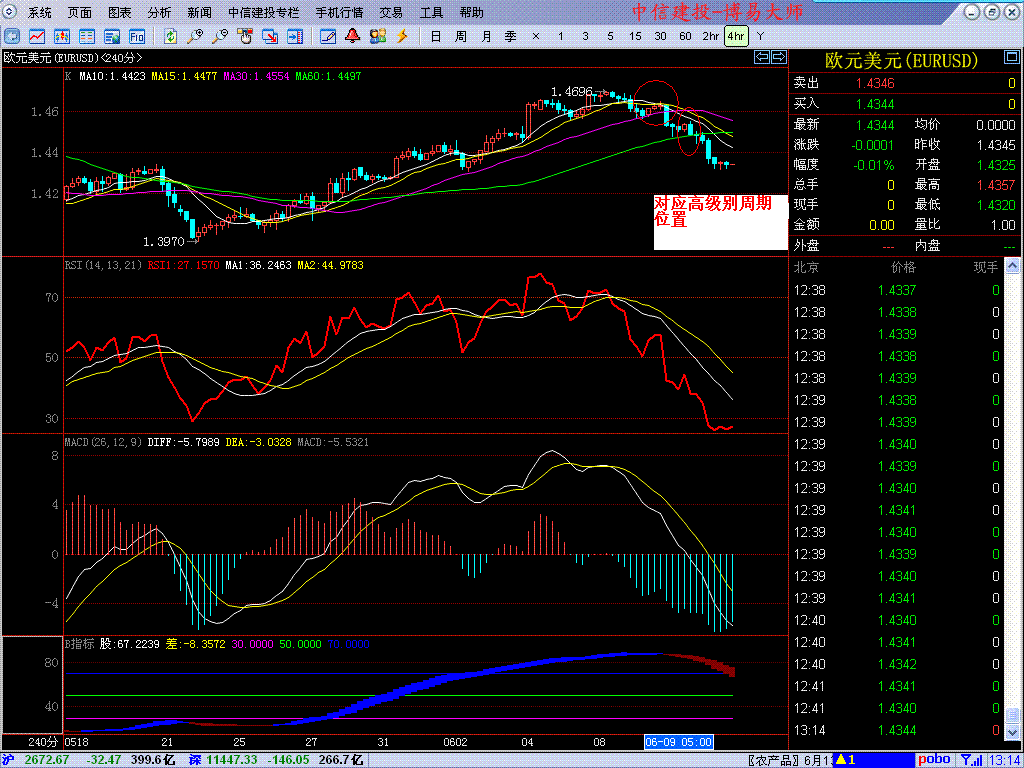
Task: Open the 系统 menu
Action: point(39,12)
